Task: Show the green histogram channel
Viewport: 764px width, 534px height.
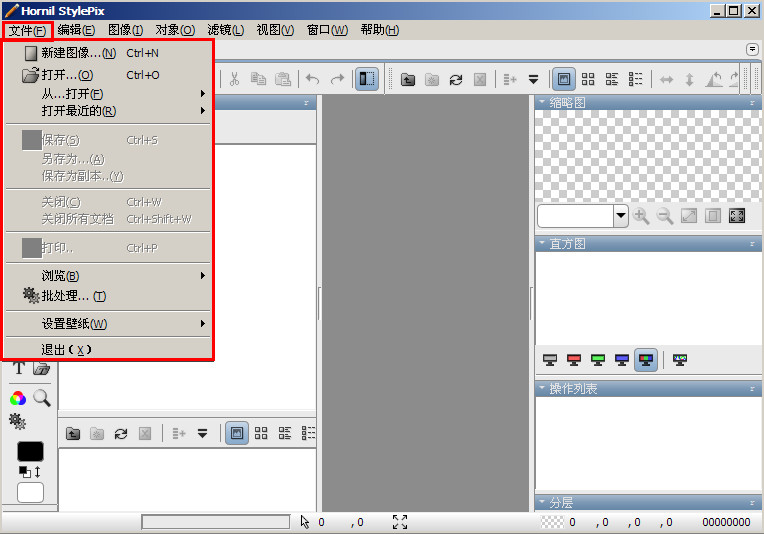Action: click(598, 360)
